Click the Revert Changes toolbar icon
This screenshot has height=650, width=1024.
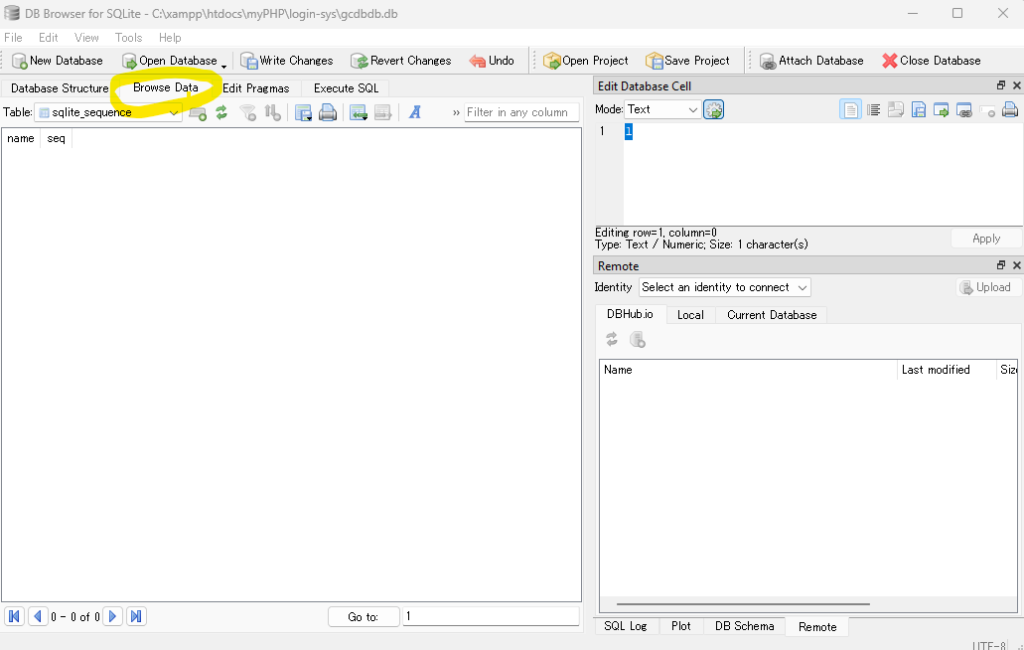point(401,61)
